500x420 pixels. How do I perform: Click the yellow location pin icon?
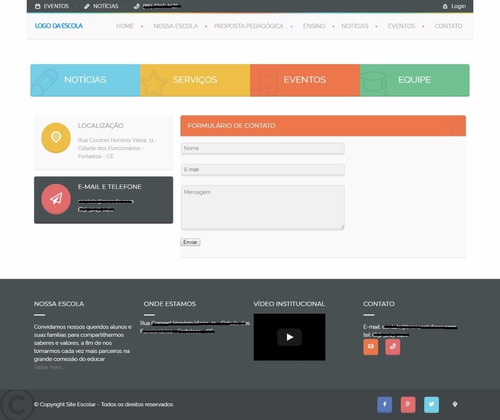tap(56, 138)
